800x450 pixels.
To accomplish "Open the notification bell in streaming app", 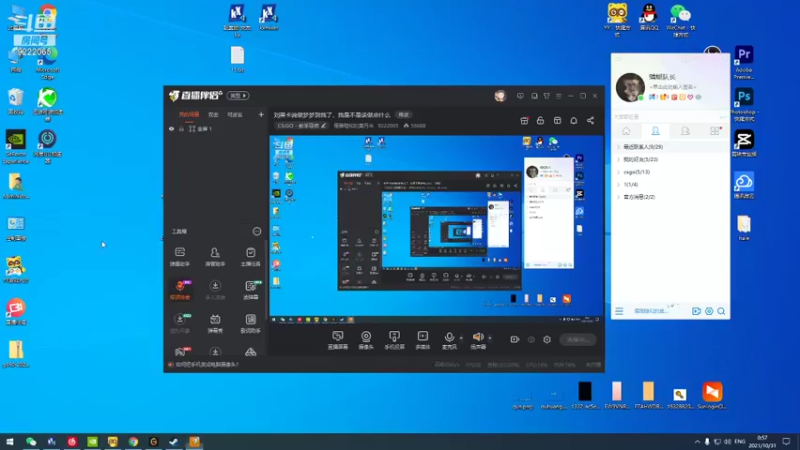I will click(x=573, y=120).
